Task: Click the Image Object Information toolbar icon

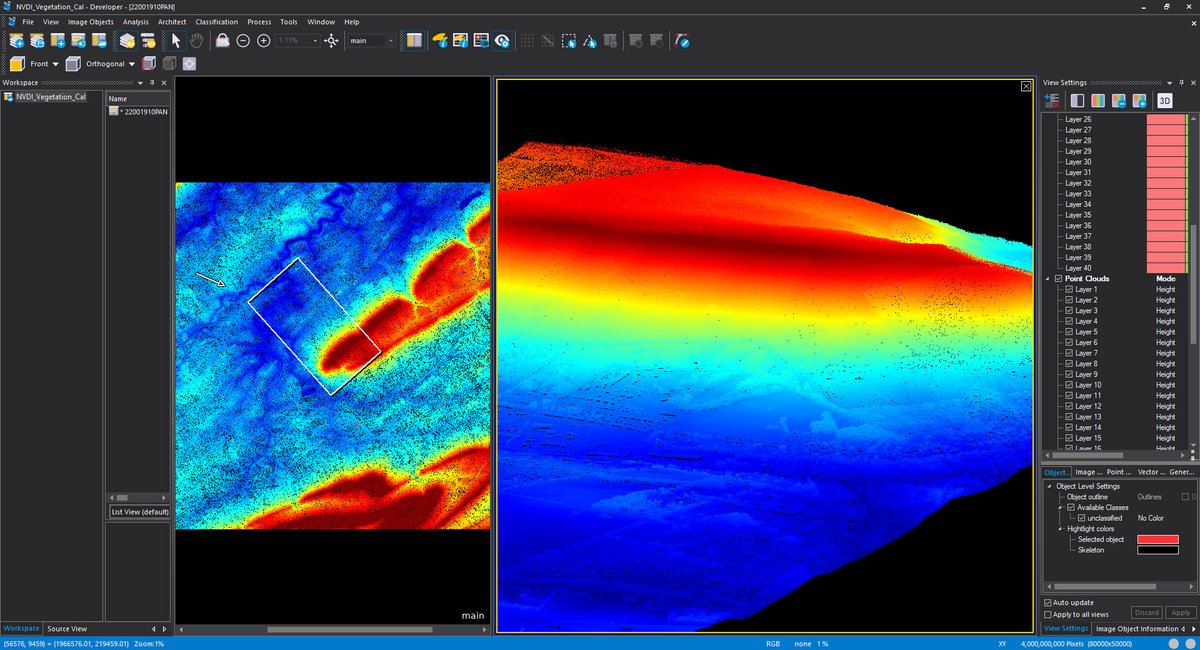Action: (x=438, y=40)
